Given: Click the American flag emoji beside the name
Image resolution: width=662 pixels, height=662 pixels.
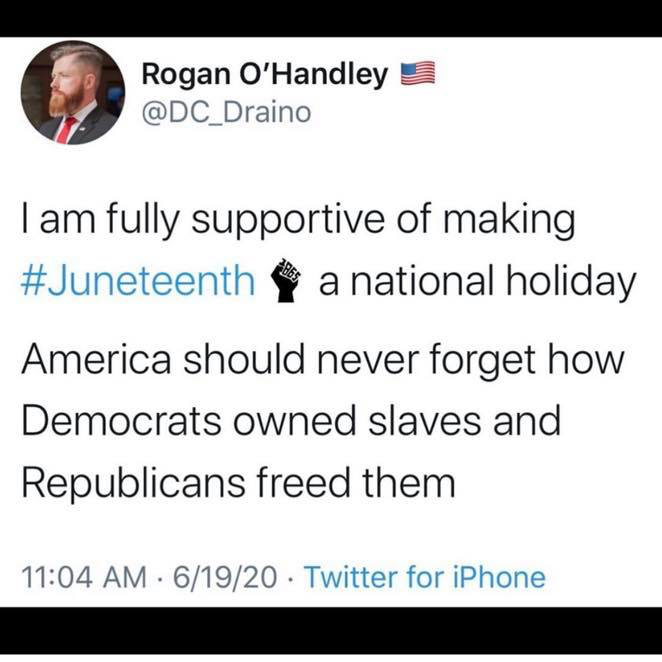Looking at the screenshot, I should [x=418, y=73].
